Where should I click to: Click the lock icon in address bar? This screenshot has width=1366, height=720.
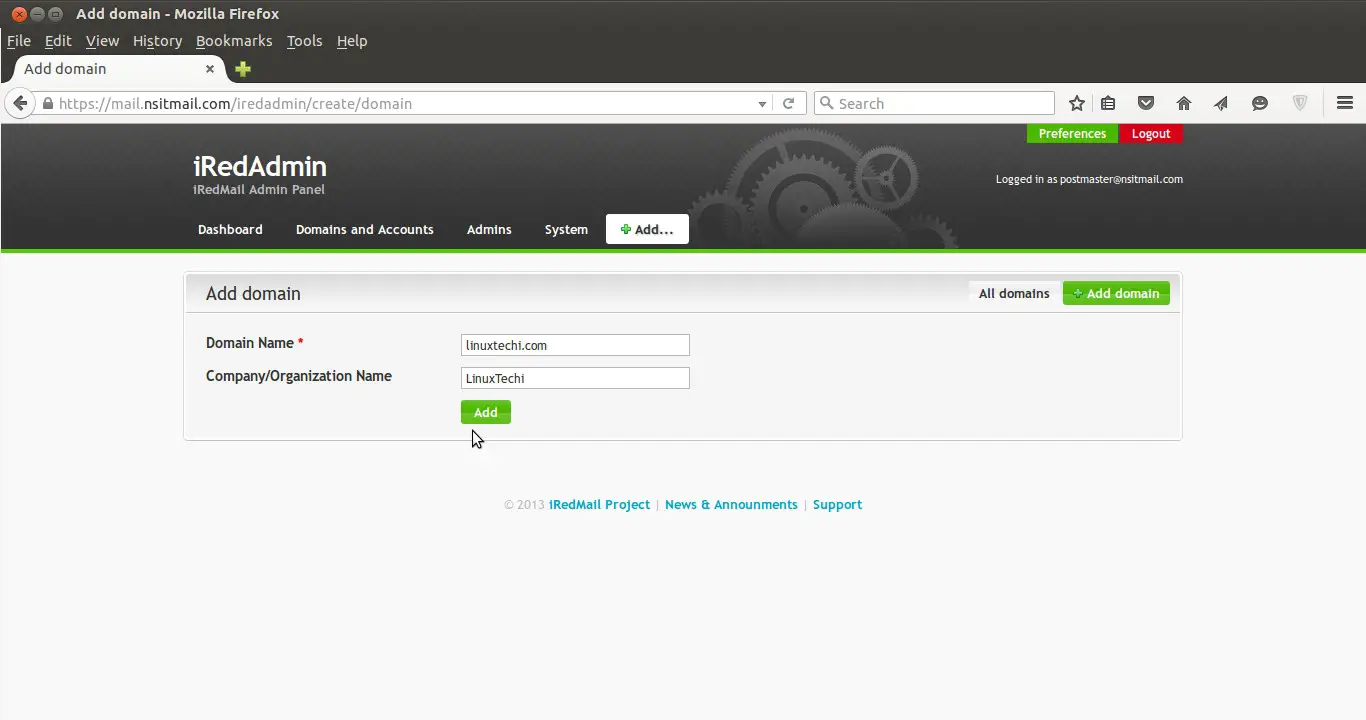[x=47, y=103]
